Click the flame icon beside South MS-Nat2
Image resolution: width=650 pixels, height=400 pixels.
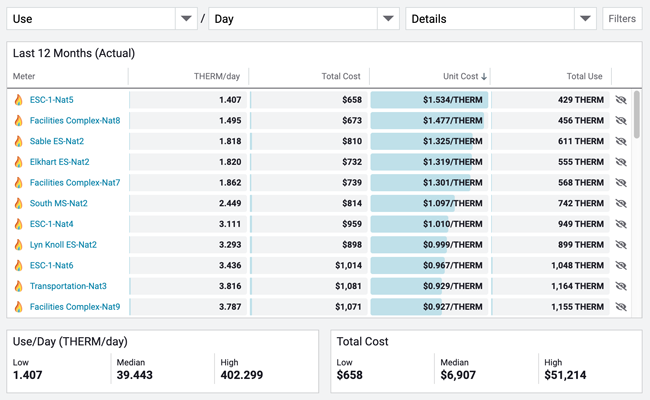18,203
